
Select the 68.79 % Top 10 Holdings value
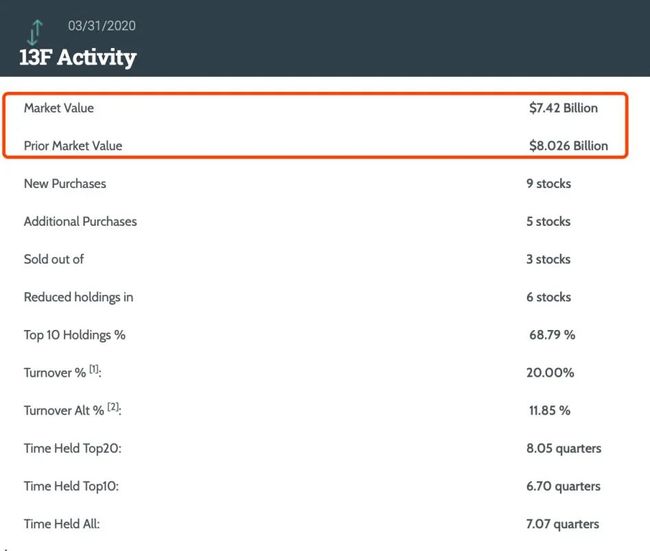pos(552,335)
